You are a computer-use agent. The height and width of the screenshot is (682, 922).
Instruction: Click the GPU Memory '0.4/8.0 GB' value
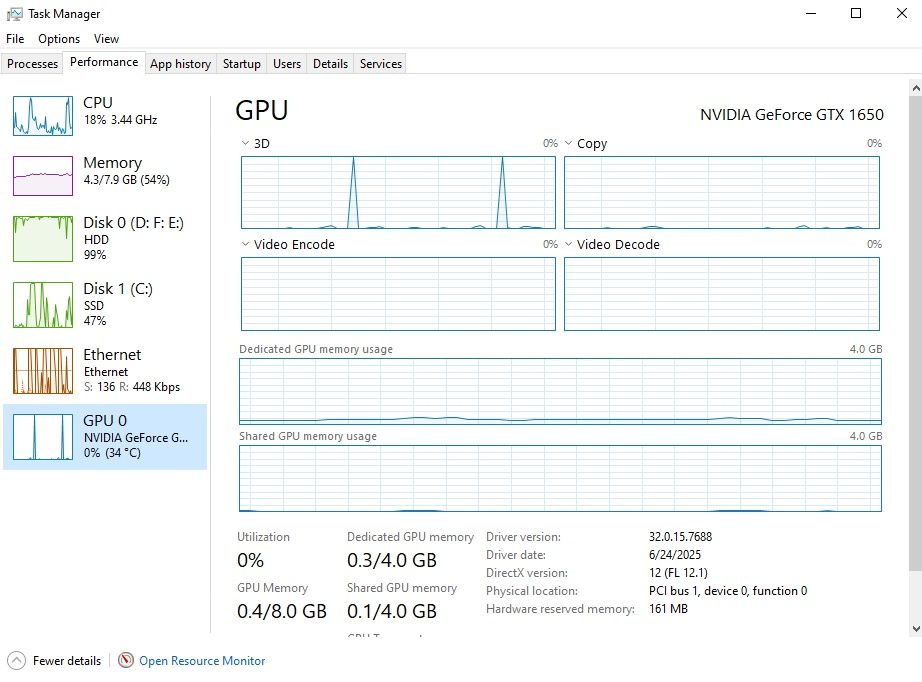point(282,611)
